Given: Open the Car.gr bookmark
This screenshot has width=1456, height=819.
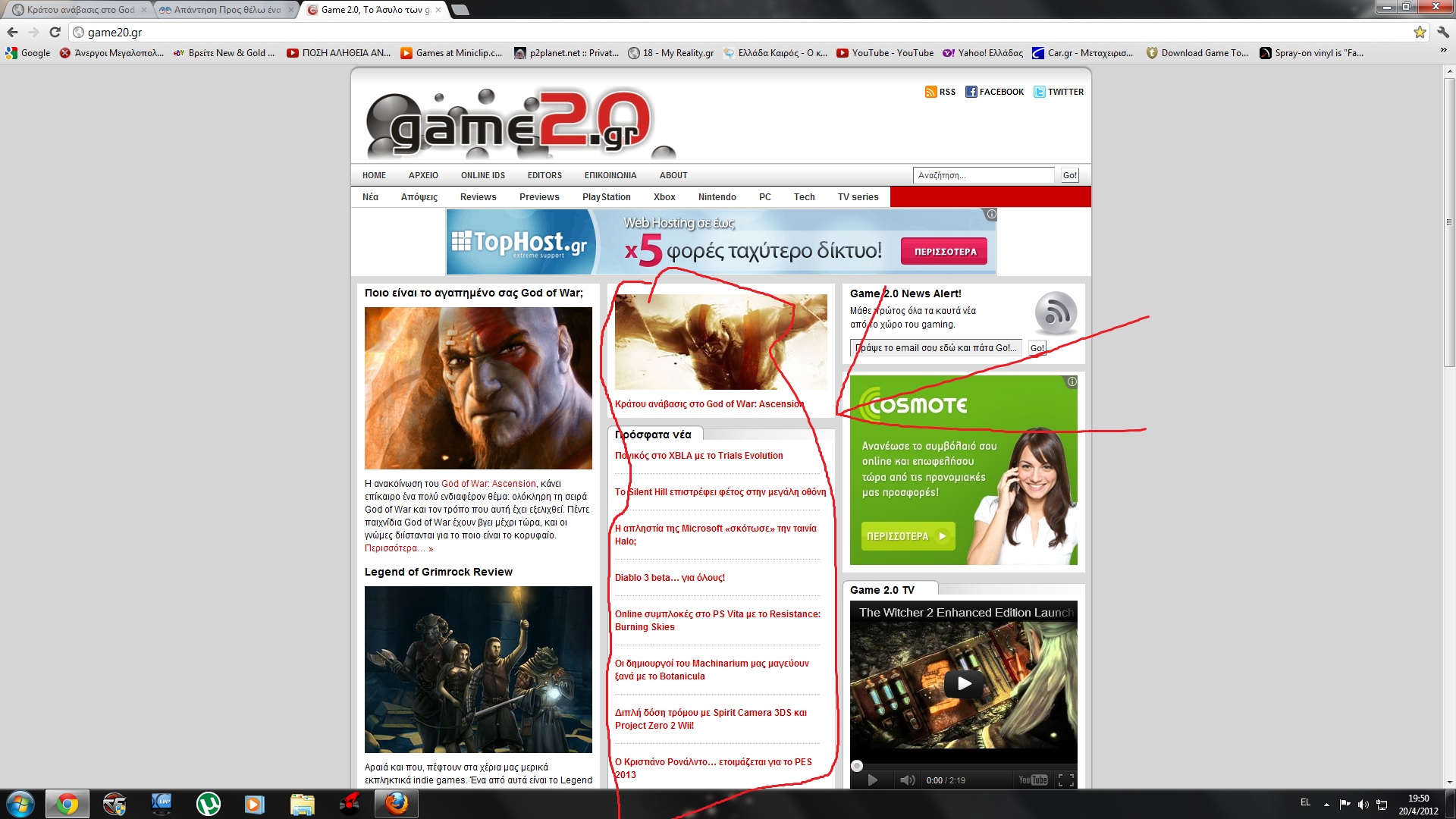Looking at the screenshot, I should (x=1082, y=53).
